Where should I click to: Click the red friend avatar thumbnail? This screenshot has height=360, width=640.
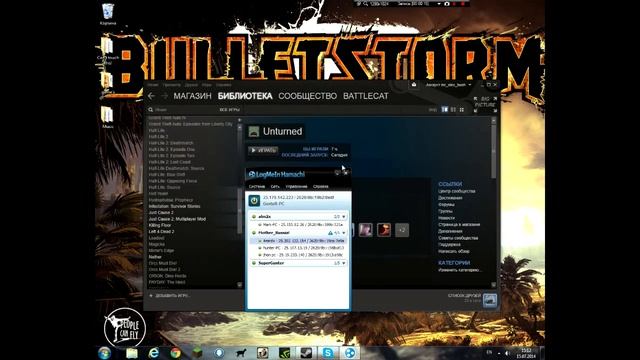coord(384,230)
